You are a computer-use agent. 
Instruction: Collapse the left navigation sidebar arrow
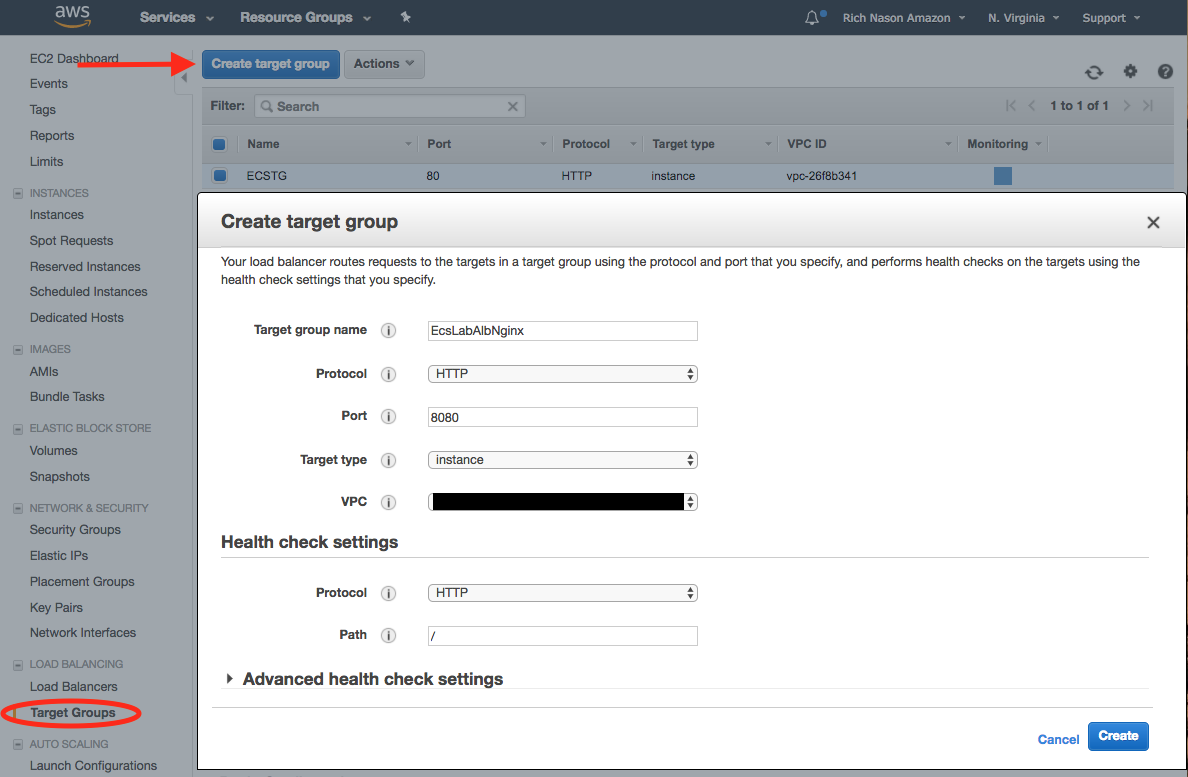[x=184, y=79]
